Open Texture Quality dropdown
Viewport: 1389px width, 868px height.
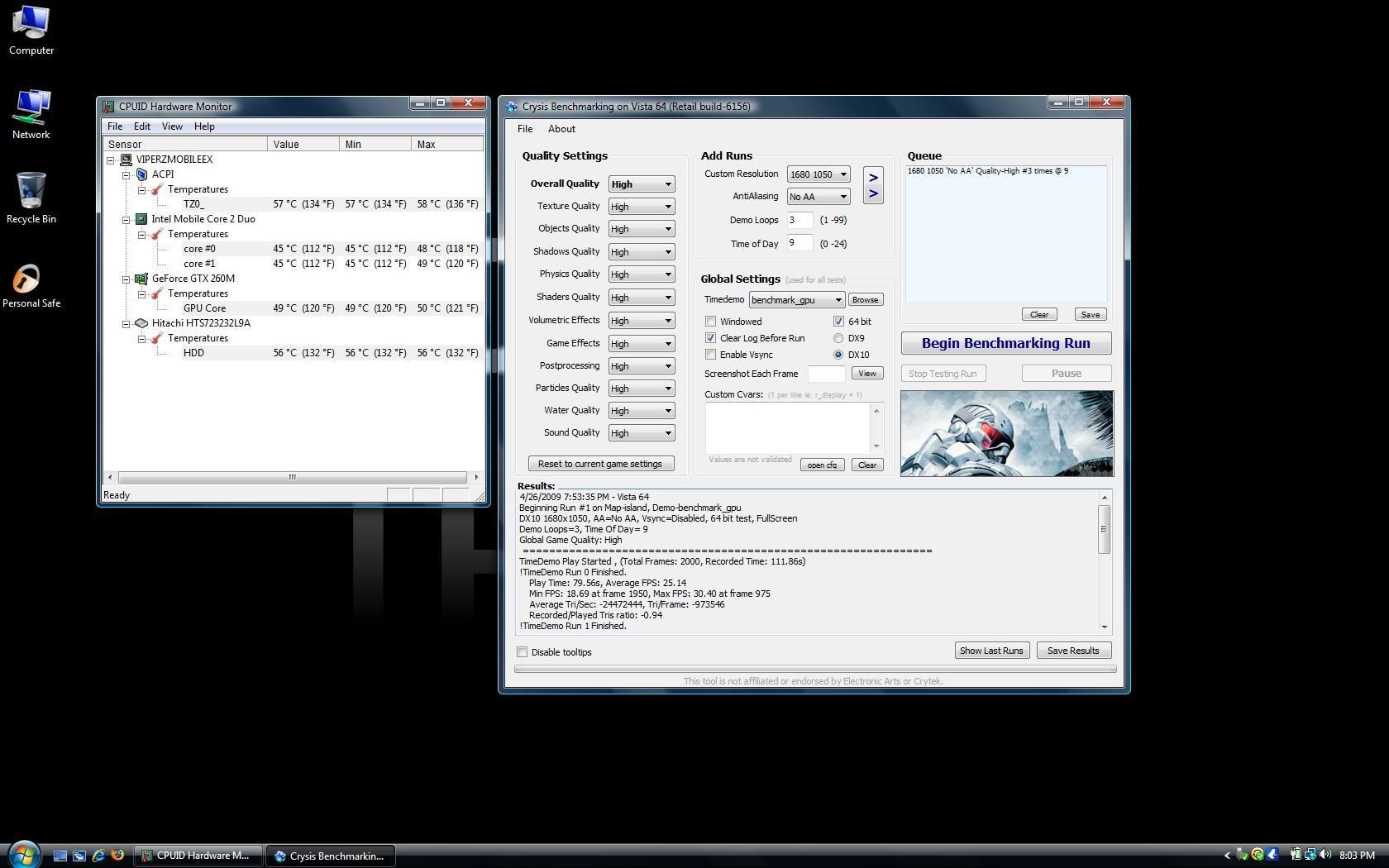642,207
